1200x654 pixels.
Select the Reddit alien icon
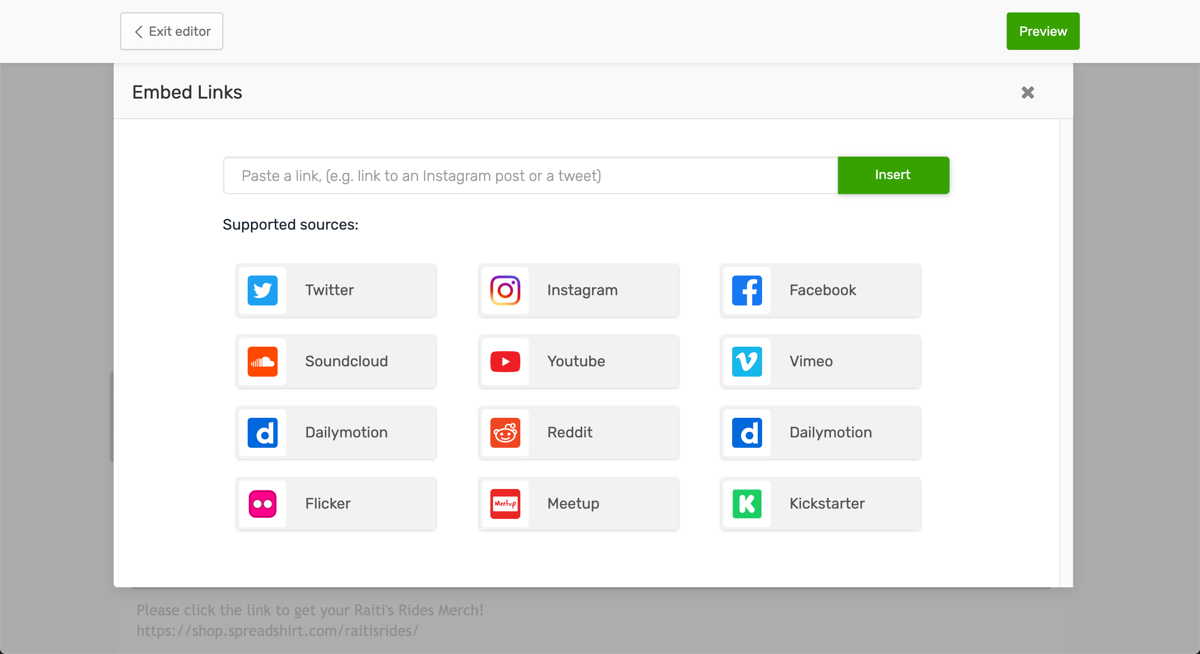point(505,432)
